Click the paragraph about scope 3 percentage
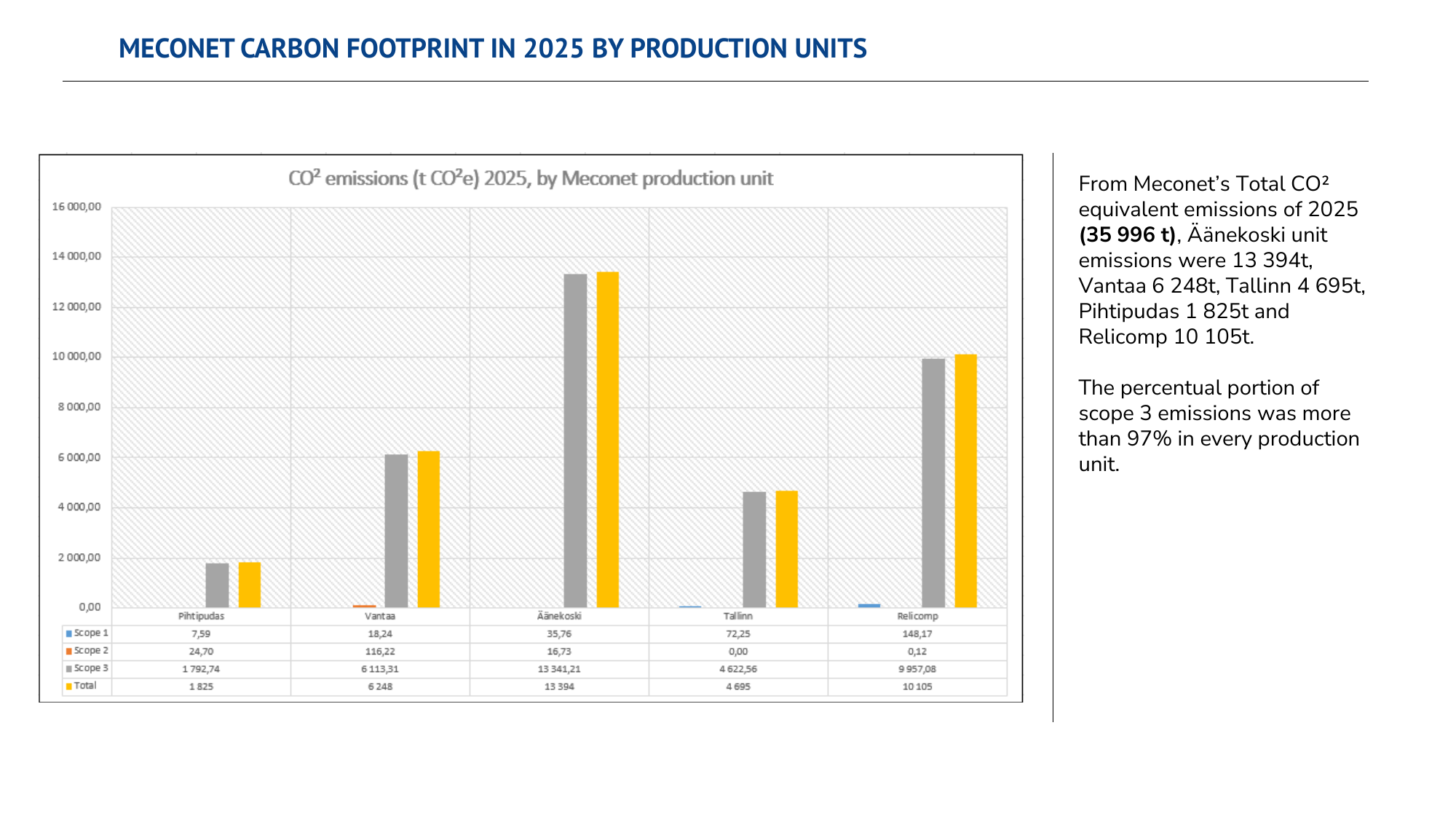Viewport: 1456px width, 819px height. pos(1219,426)
